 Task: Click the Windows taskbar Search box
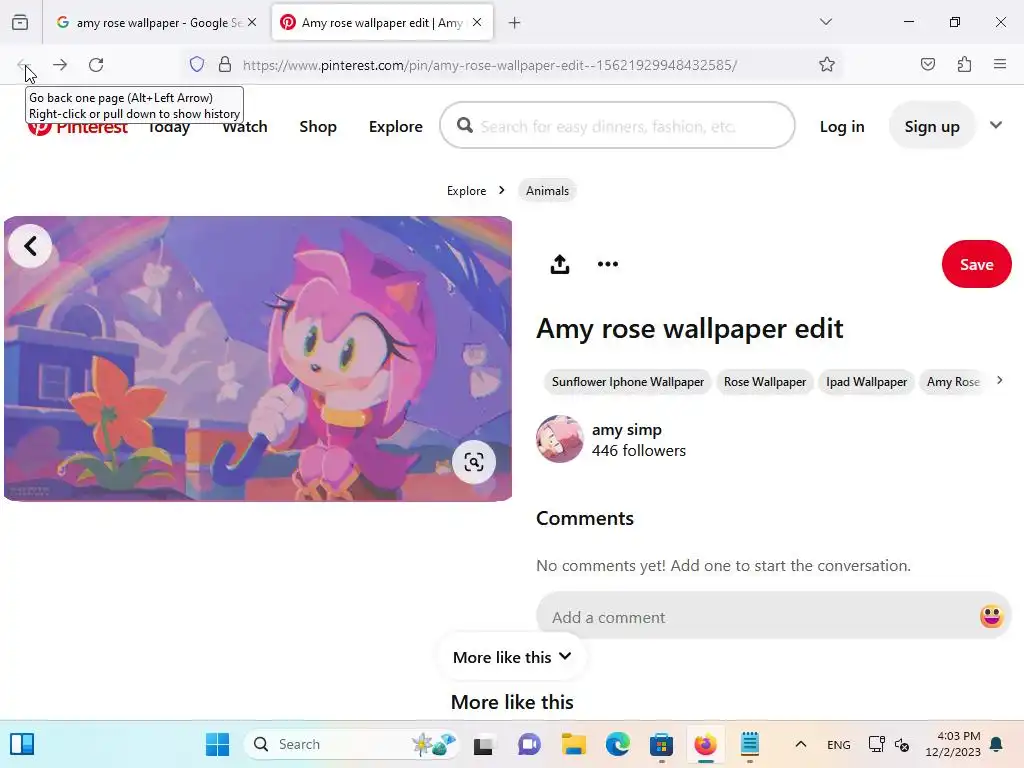coord(351,744)
